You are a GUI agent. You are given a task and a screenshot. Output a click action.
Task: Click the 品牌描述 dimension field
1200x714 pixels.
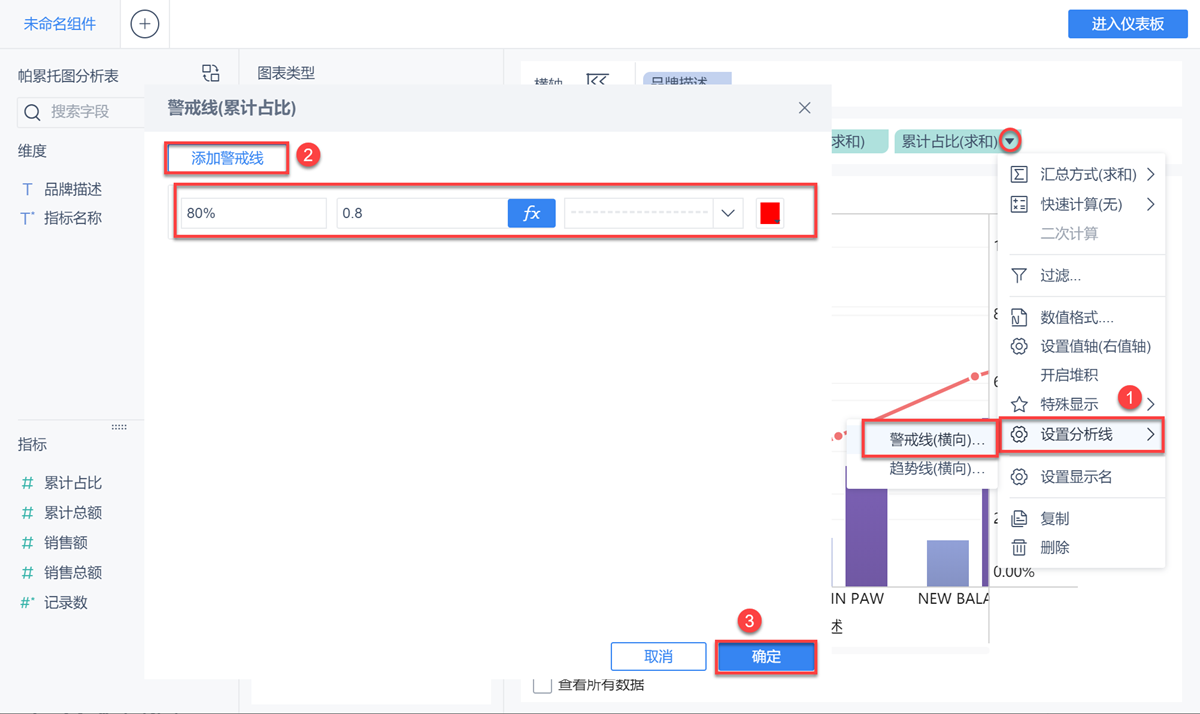point(72,189)
